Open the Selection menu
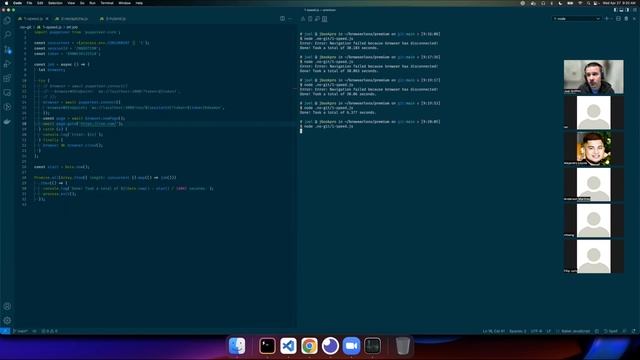Image resolution: width=640 pixels, height=360 pixels. (55, 3)
